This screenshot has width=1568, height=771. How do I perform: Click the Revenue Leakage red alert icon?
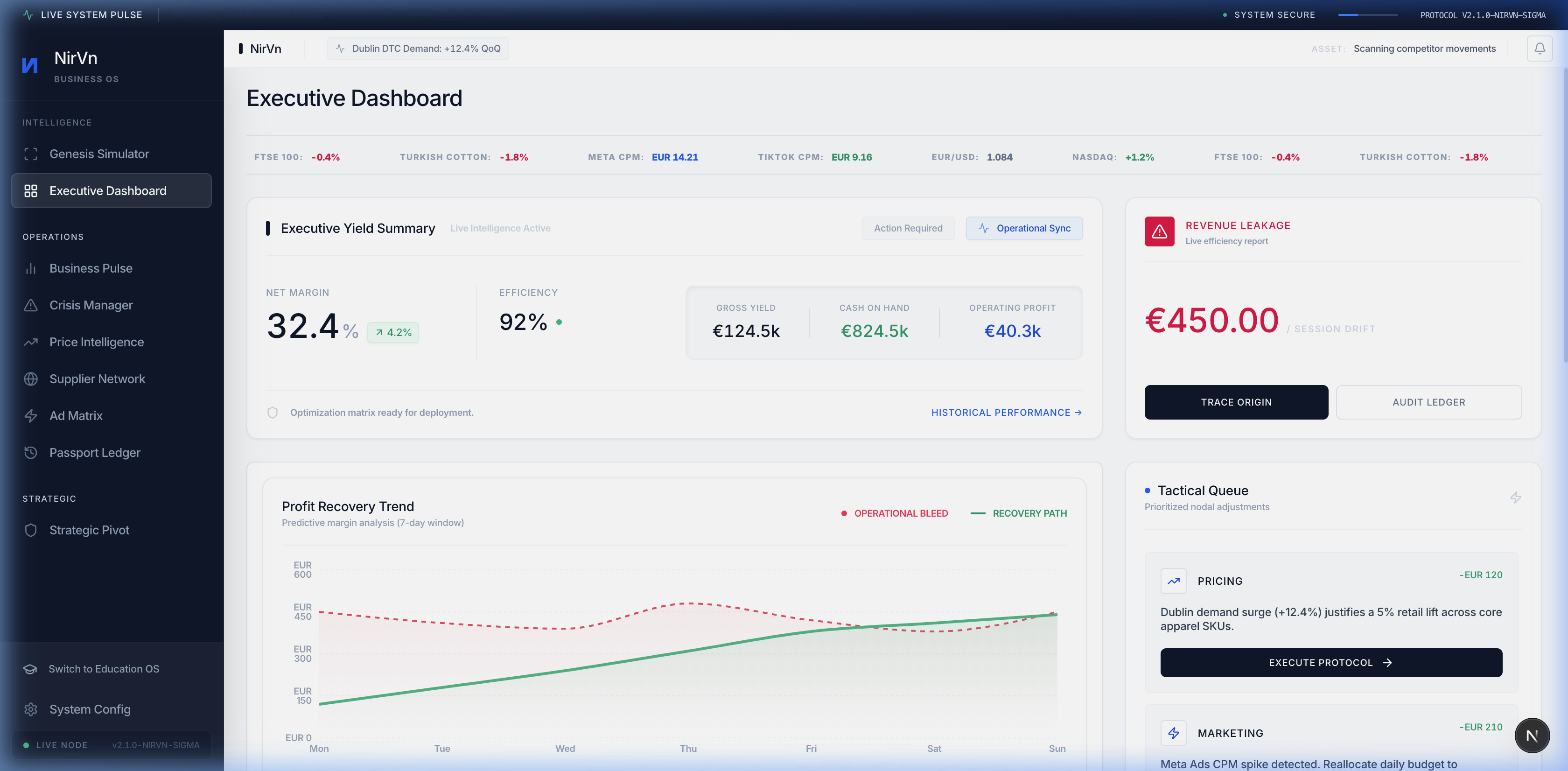pyautogui.click(x=1160, y=232)
